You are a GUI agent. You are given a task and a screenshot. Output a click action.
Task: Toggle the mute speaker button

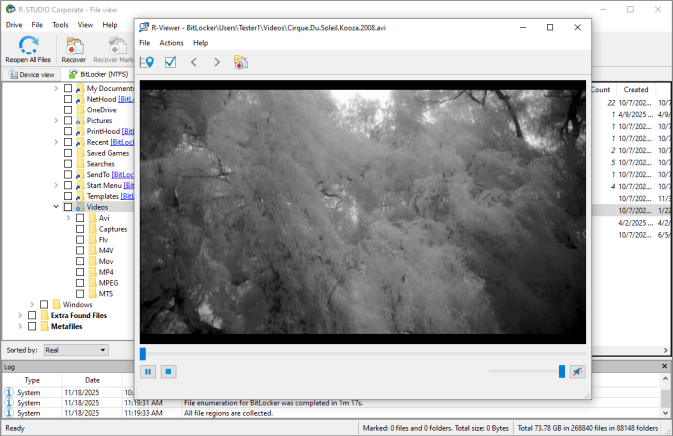coord(577,372)
